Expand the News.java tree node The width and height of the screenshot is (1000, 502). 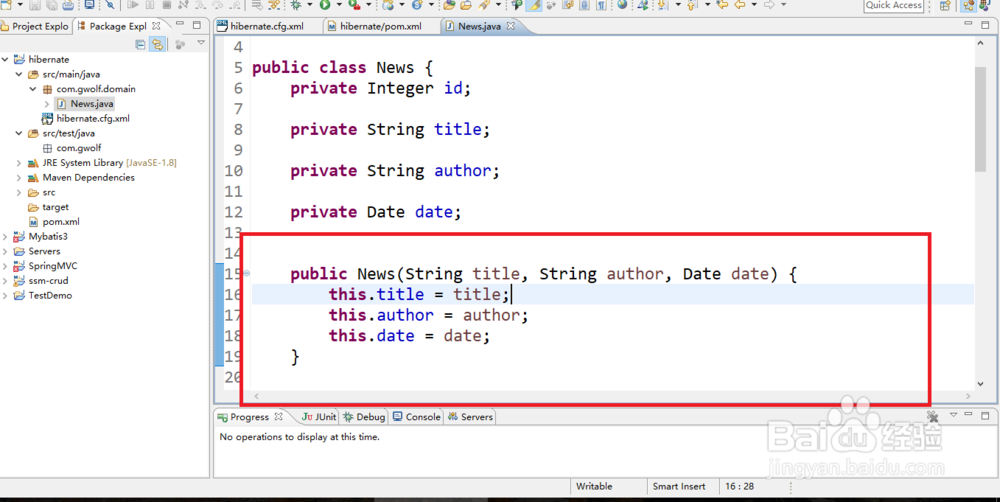point(47,103)
